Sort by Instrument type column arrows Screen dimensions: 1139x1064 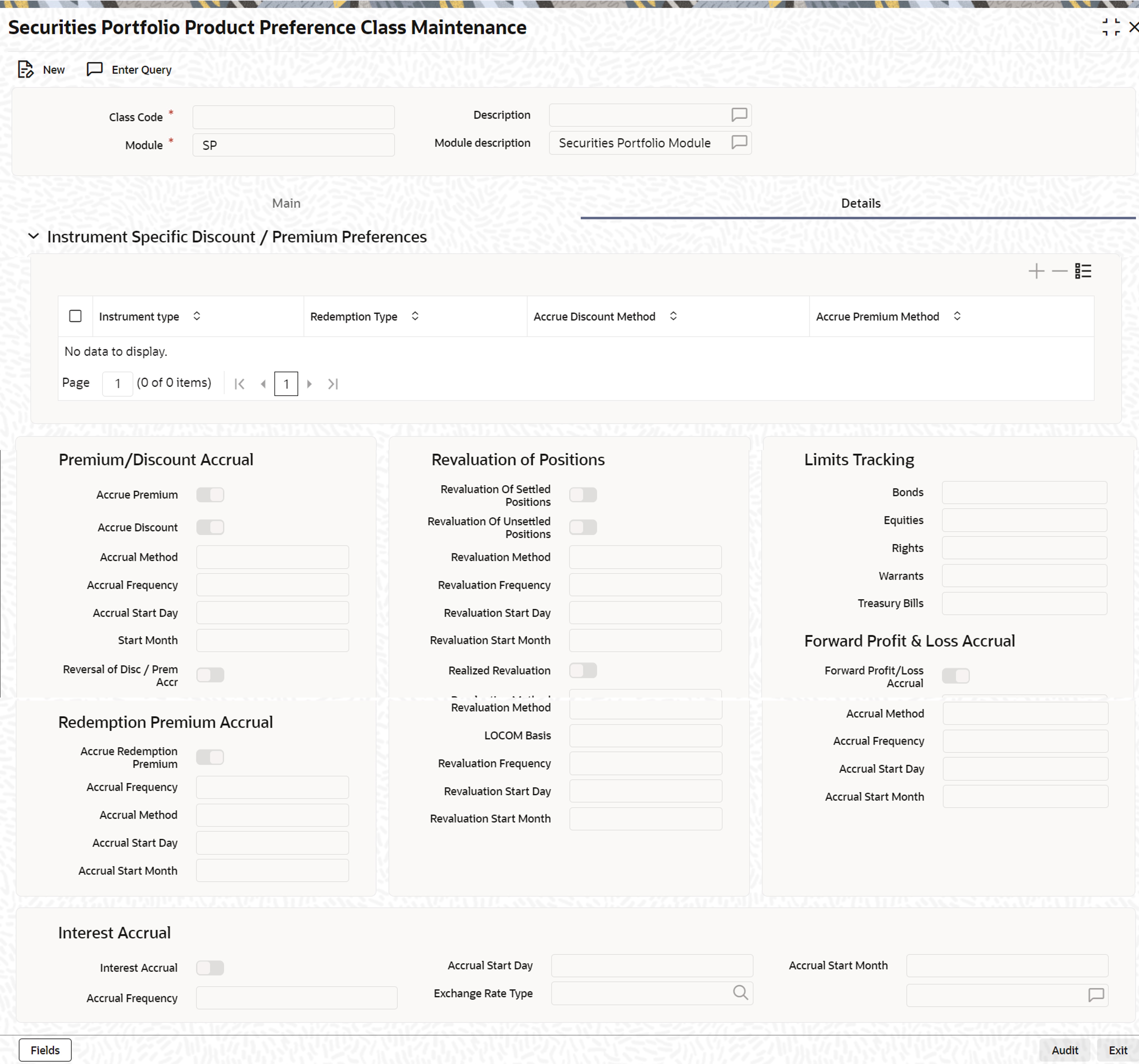(196, 316)
